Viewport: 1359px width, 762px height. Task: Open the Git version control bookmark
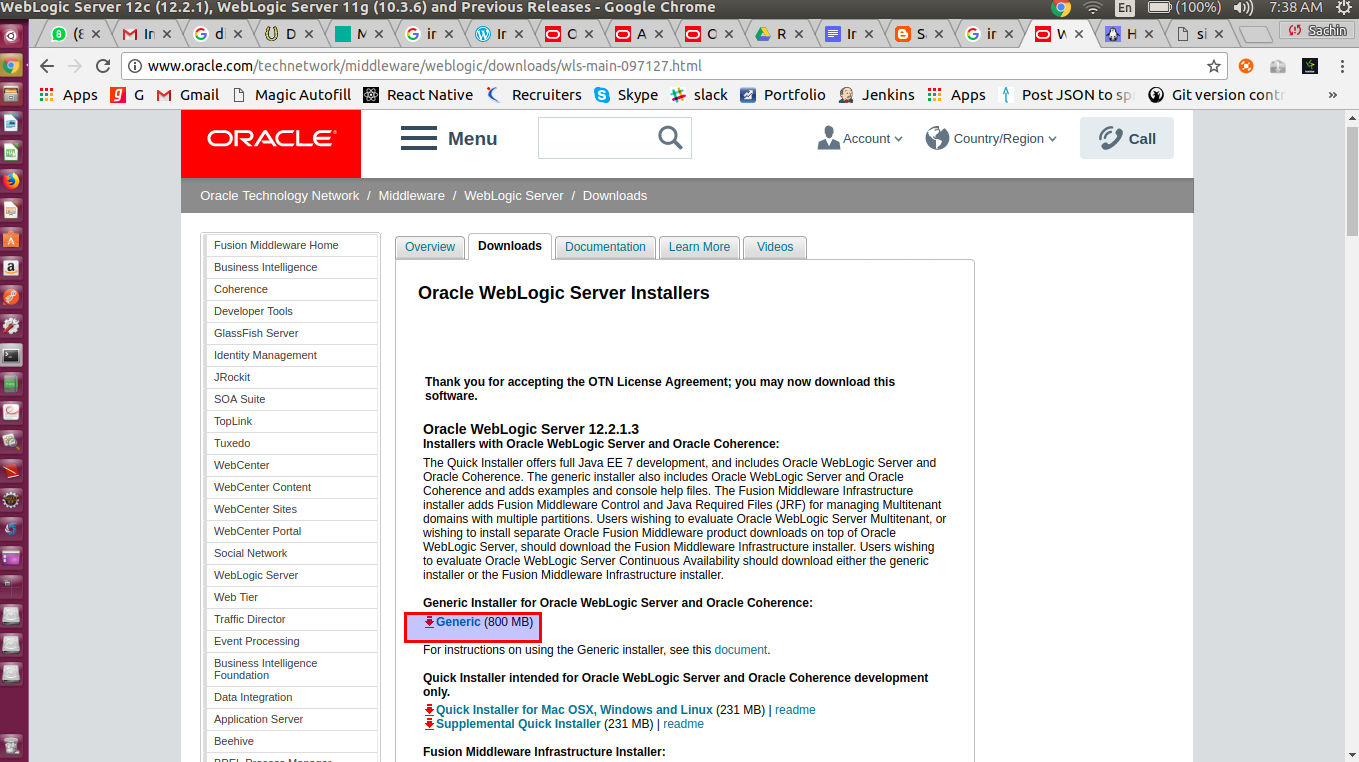[1216, 95]
